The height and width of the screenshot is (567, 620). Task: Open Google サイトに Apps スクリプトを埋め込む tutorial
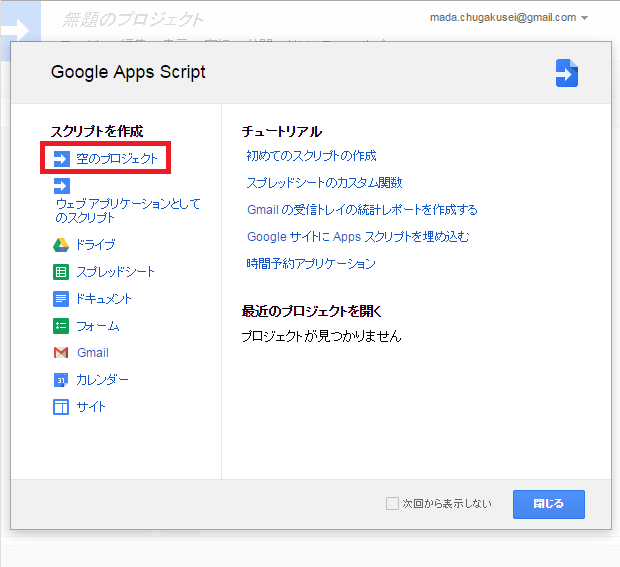point(358,236)
